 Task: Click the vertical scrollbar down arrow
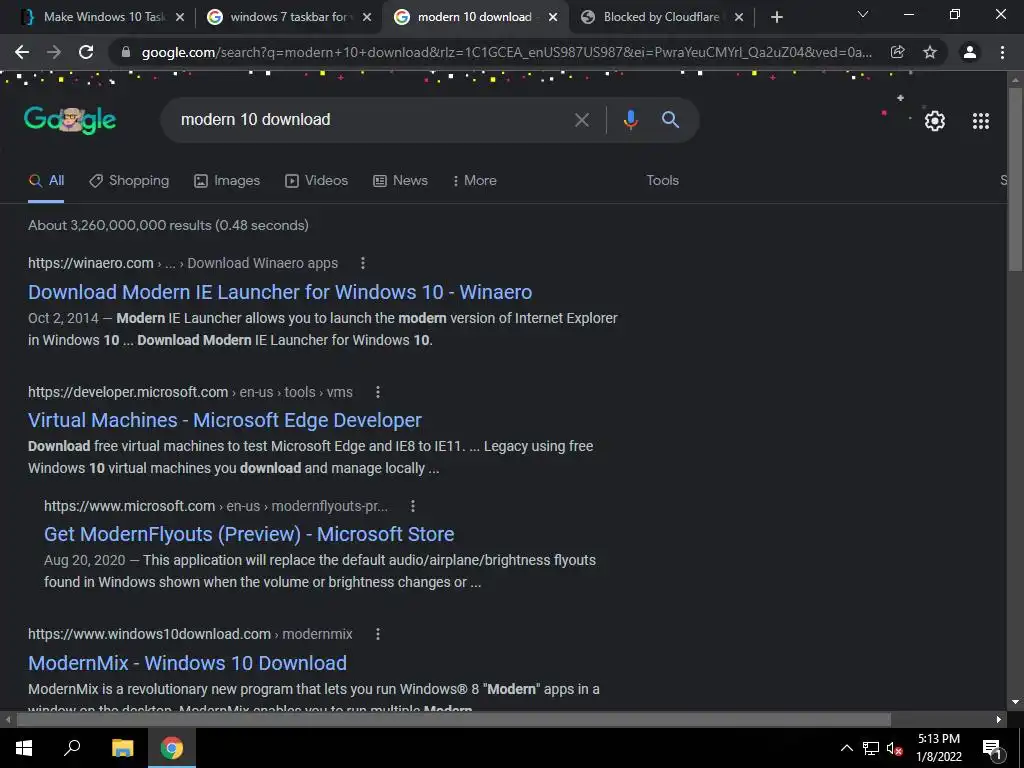click(1015, 702)
